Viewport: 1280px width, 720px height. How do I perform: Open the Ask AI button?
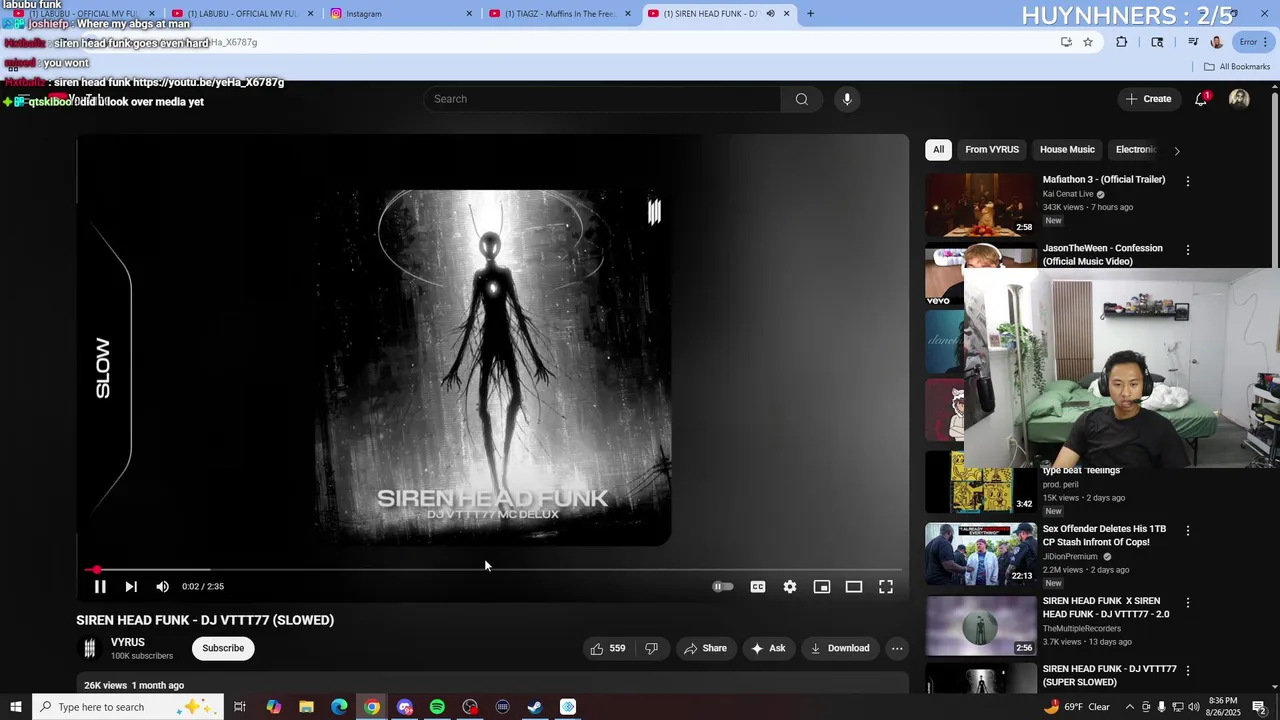click(x=768, y=648)
